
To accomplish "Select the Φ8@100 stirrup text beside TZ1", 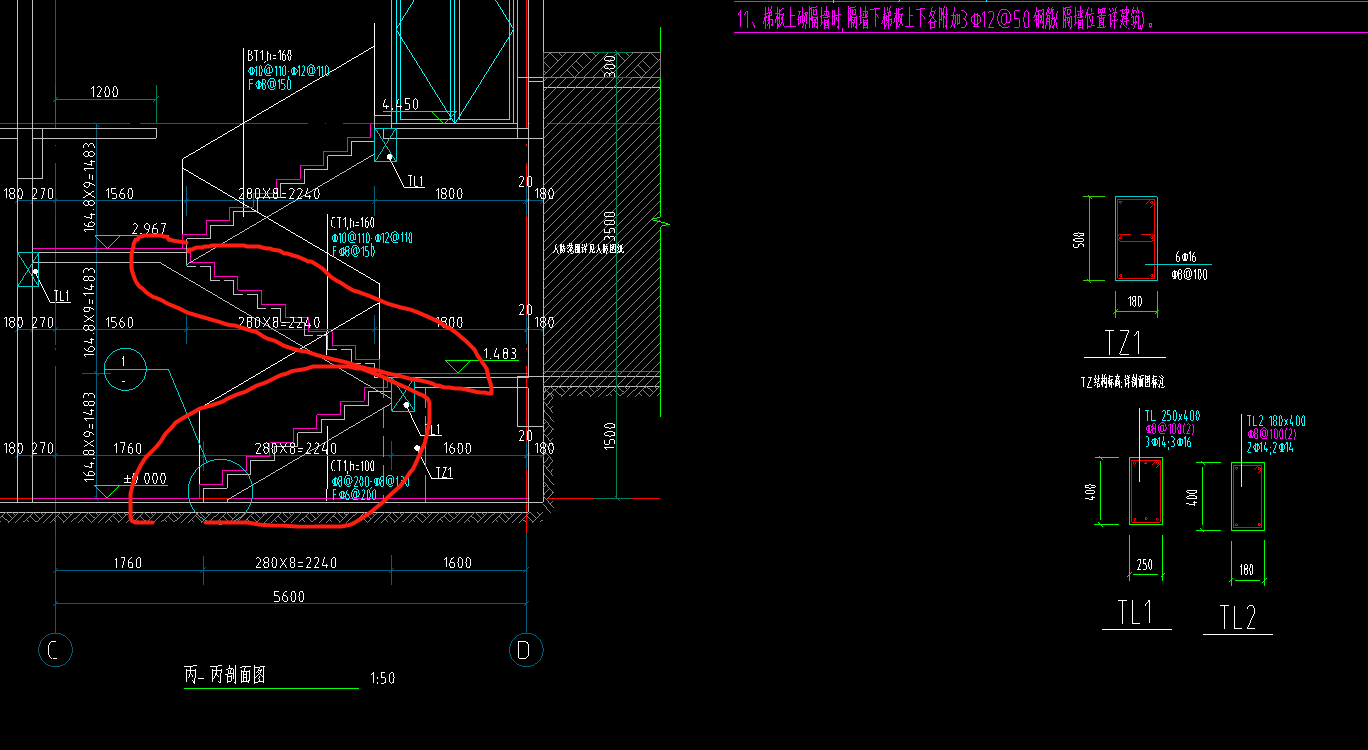I will click(1189, 274).
